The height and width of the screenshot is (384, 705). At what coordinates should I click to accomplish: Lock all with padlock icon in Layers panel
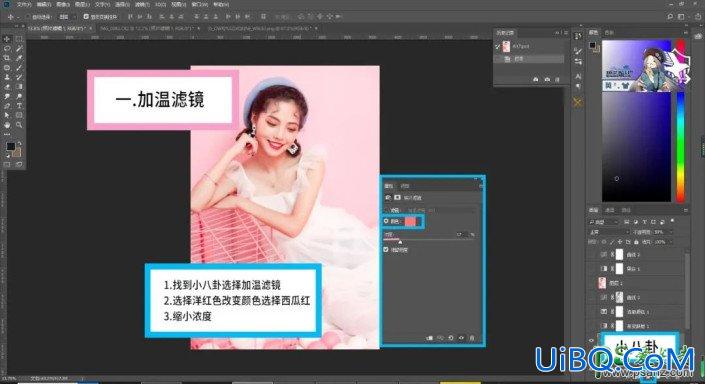click(x=636, y=242)
